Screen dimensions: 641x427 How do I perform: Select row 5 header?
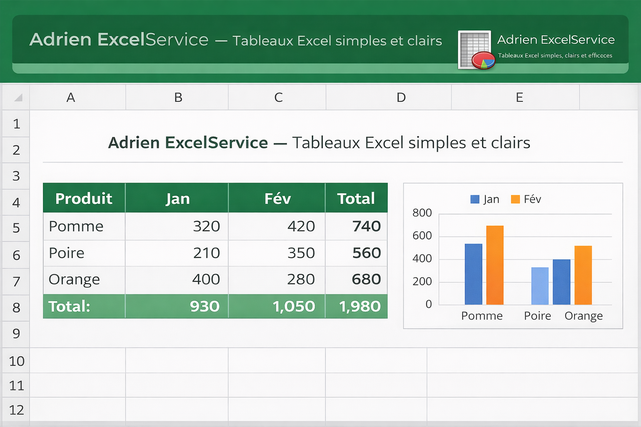(x=15, y=228)
